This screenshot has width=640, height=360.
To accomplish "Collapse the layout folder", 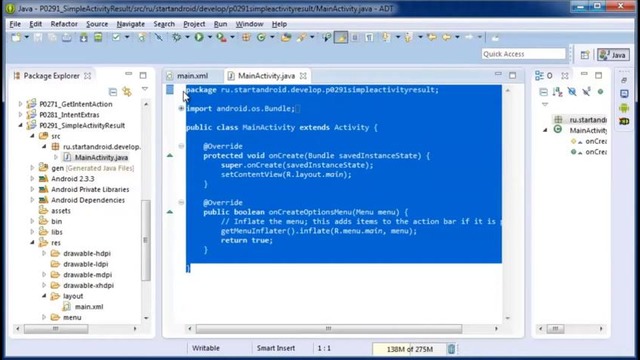I will coord(44,296).
